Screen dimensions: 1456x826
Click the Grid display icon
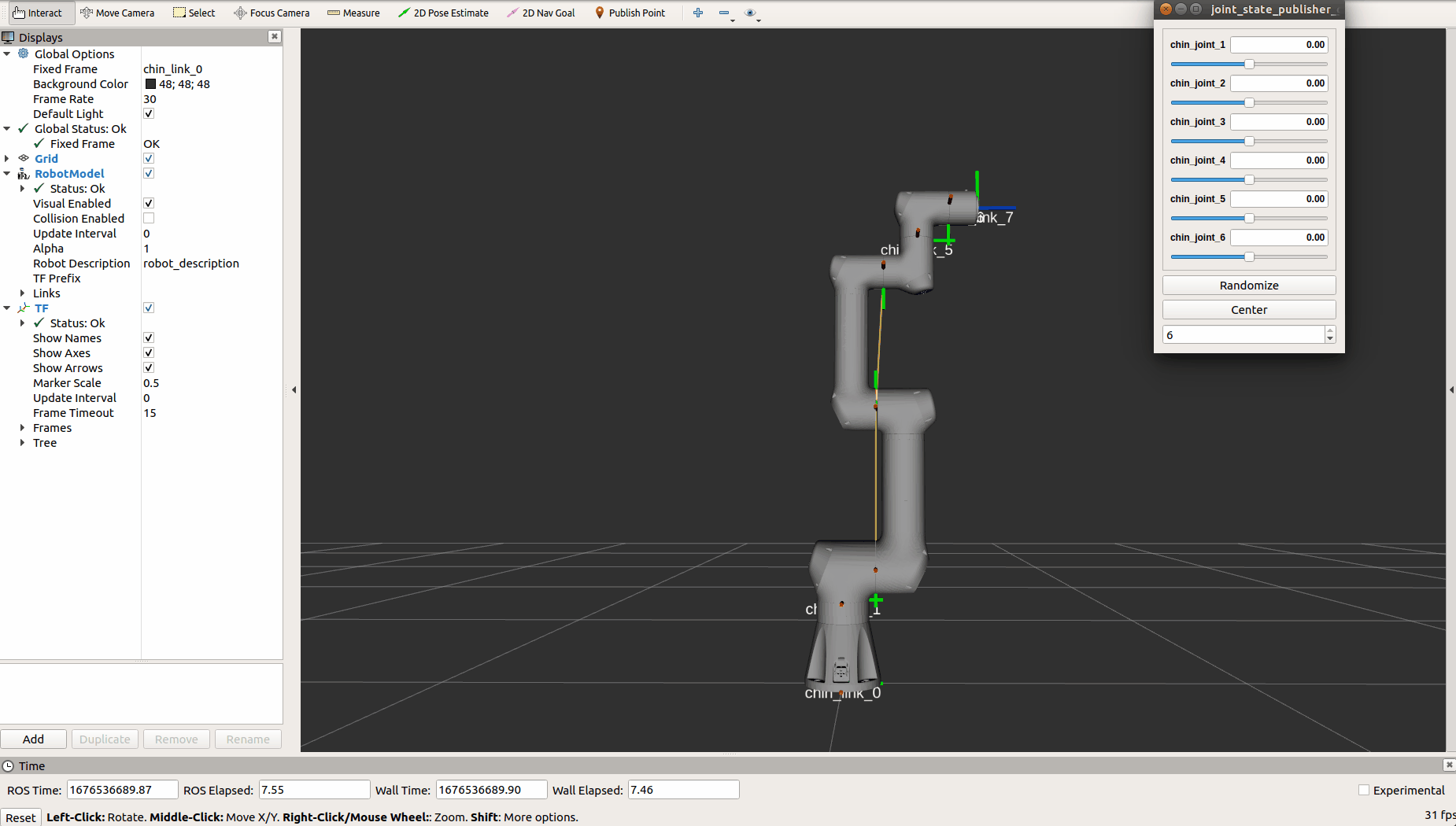(24, 158)
